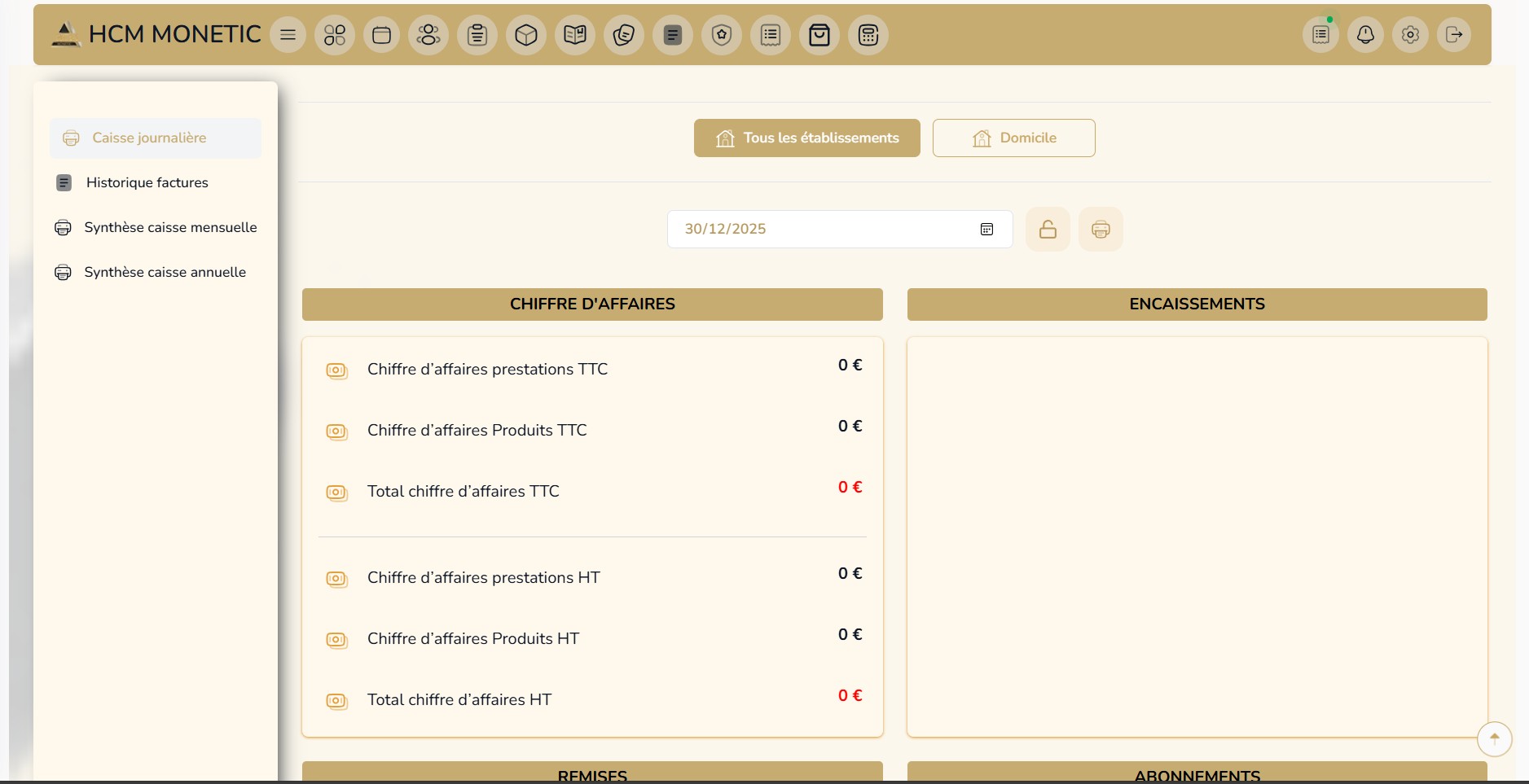Toggle the padlock icon next to the date
1529x784 pixels.
click(1048, 230)
